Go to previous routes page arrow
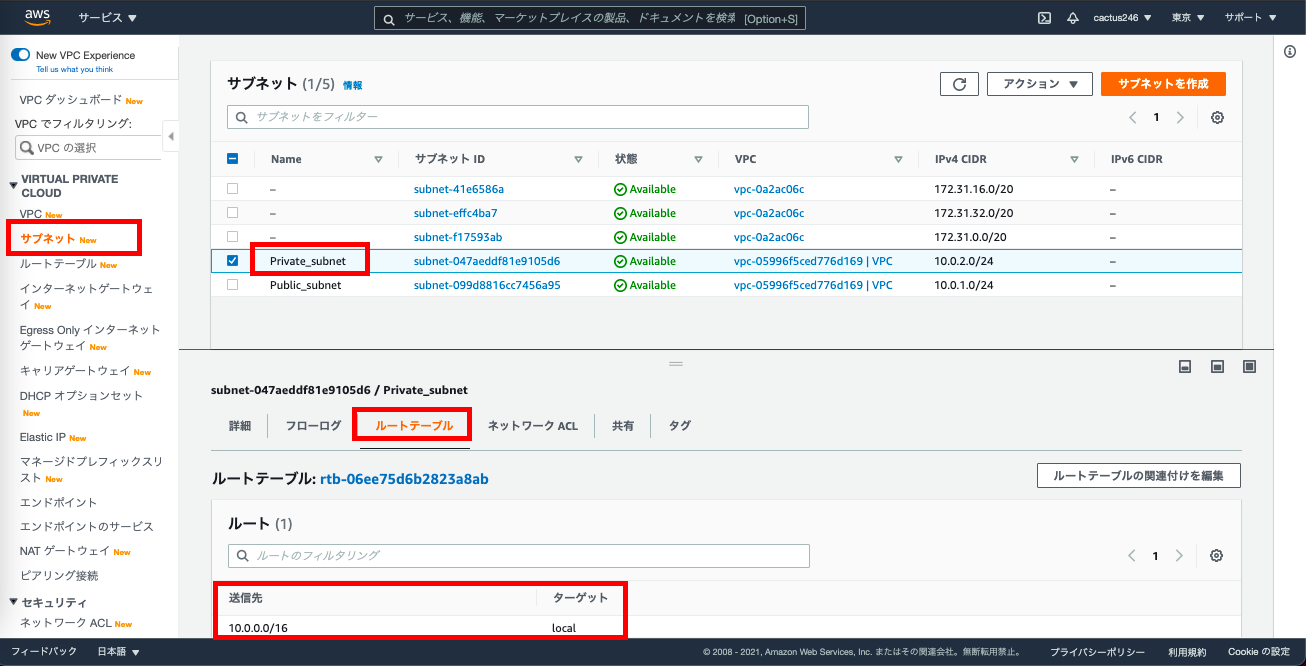The width and height of the screenshot is (1306, 666). click(1133, 555)
